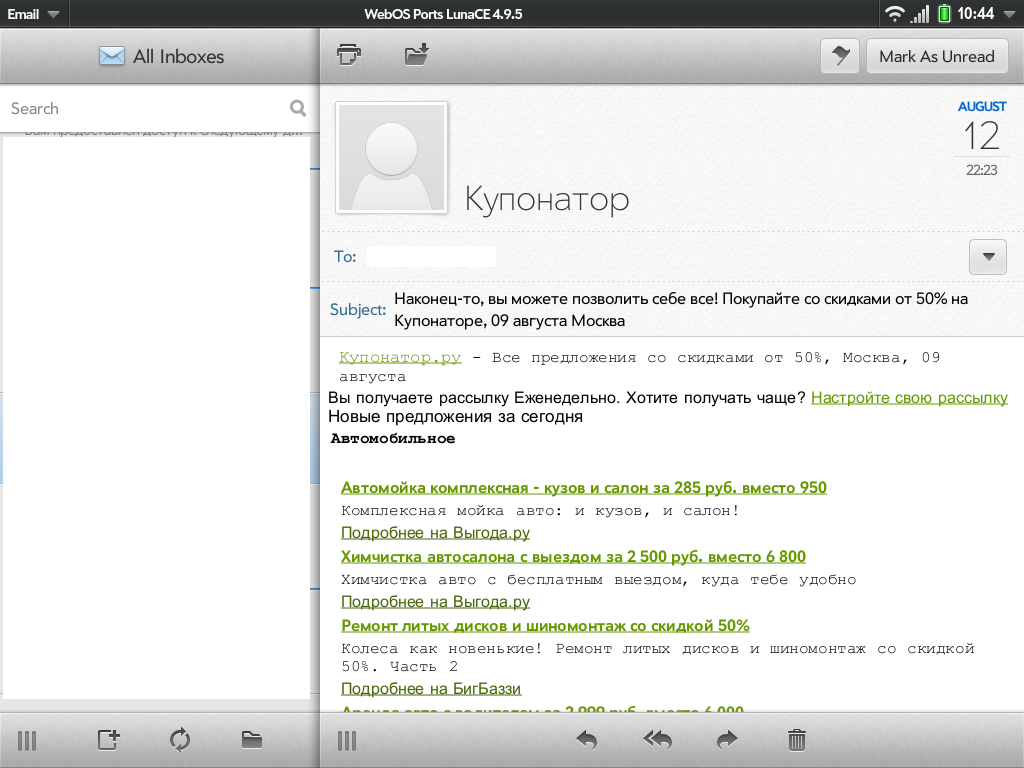The width and height of the screenshot is (1024, 768).
Task: Reply to this email
Action: (x=587, y=740)
